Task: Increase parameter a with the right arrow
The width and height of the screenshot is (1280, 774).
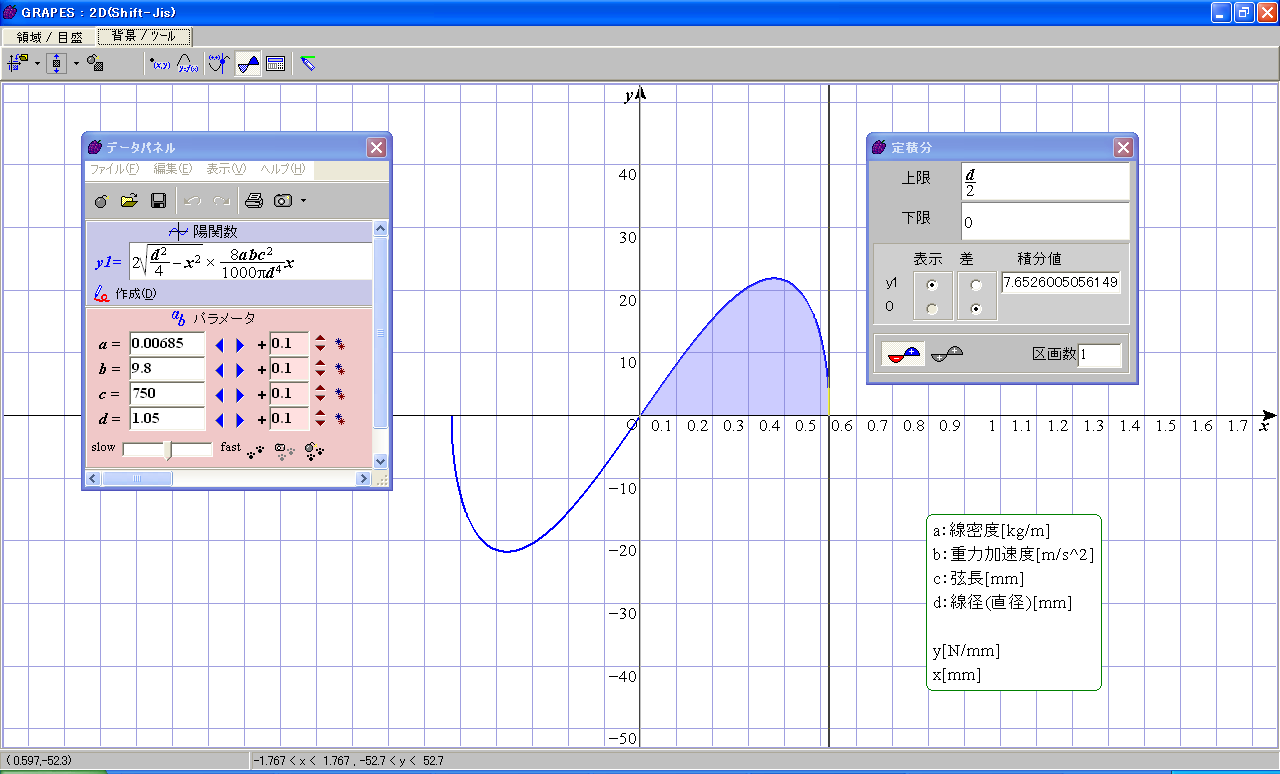Action: (239, 345)
